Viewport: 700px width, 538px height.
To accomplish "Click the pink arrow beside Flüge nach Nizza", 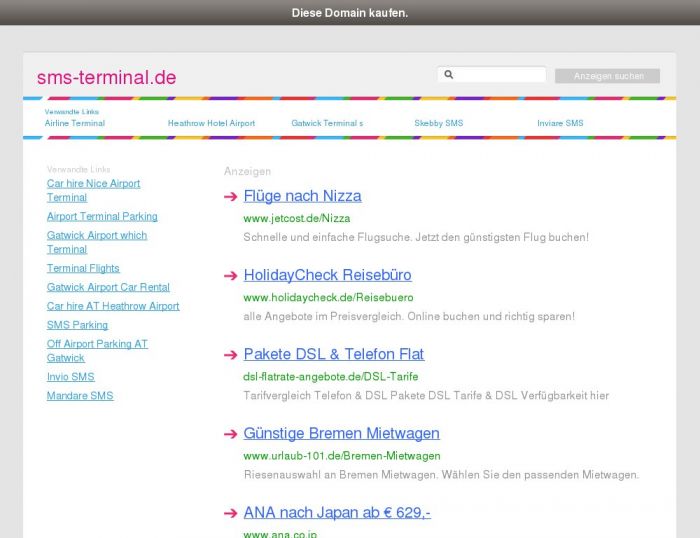I will (230, 196).
